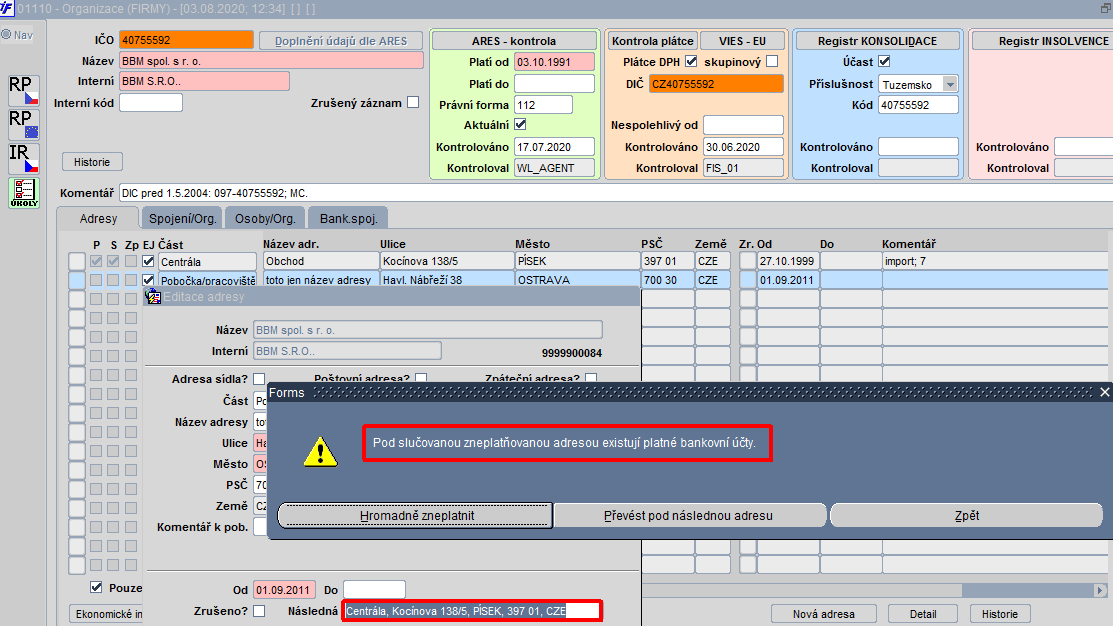Toggle EJ checkbox in Centrála row
The height and width of the screenshot is (626, 1113).
click(x=148, y=261)
